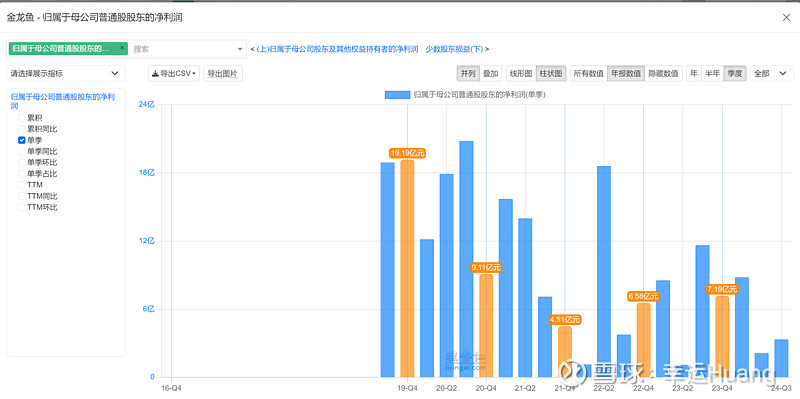800x399 pixels.
Task: Remove the green selected indicator tag
Action: [x=122, y=47]
